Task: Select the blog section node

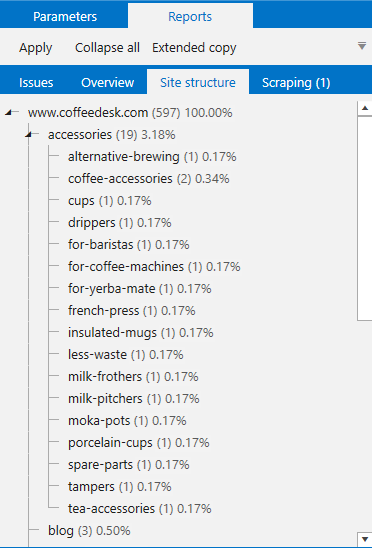Action: tap(89, 531)
